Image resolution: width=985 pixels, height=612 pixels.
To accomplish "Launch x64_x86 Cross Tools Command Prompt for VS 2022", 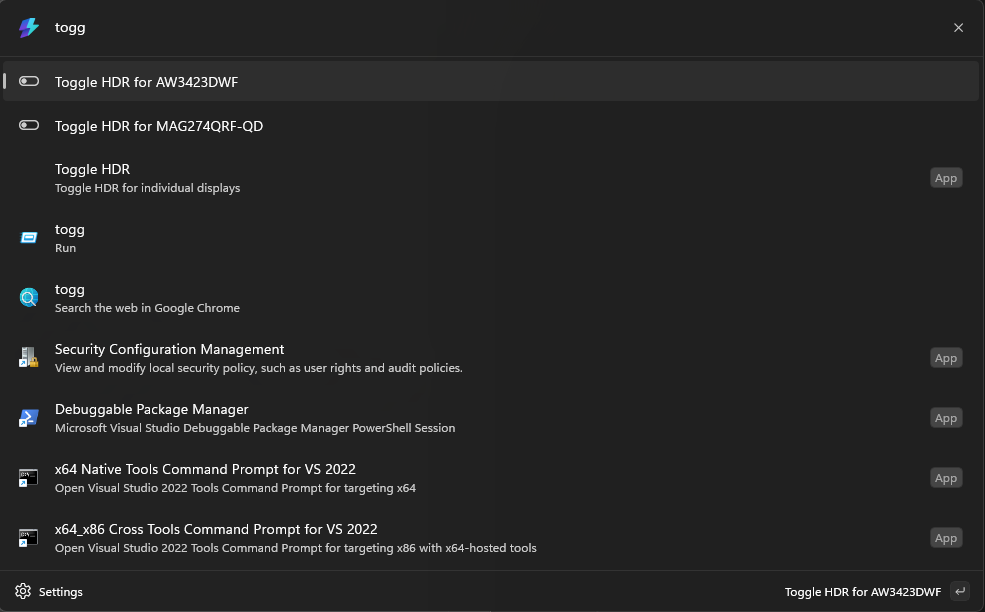I will click(491, 538).
